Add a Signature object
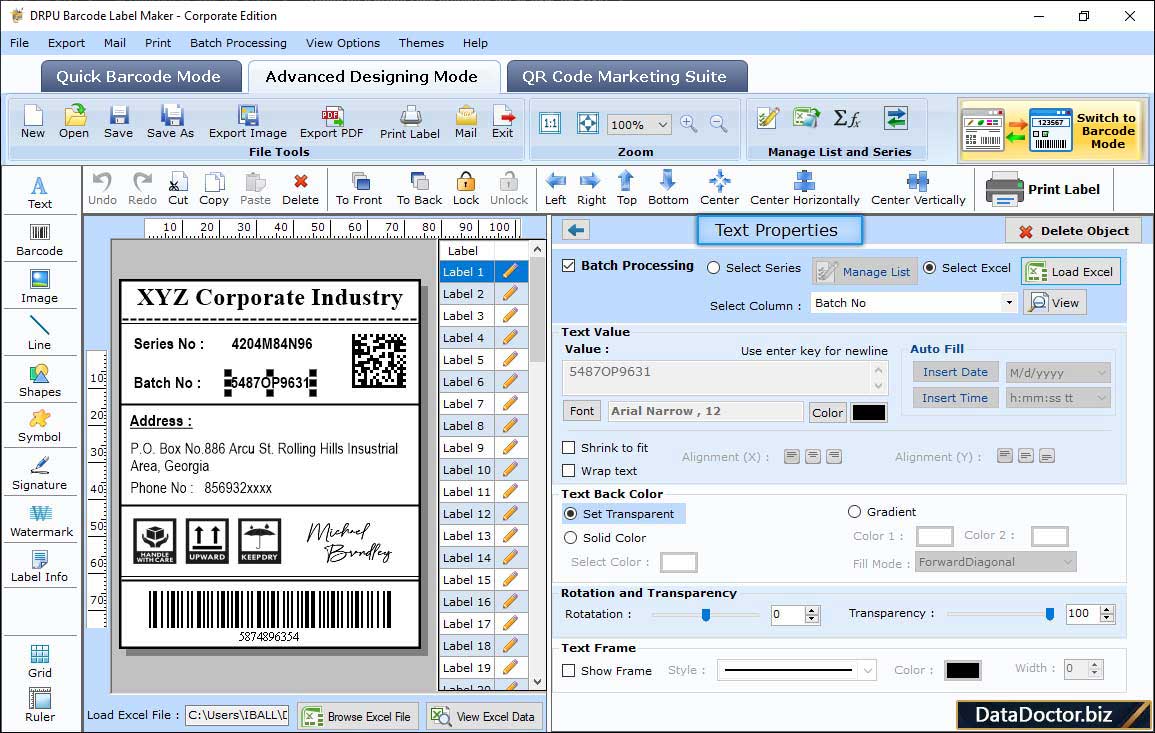Image resolution: width=1155 pixels, height=733 pixels. 40,474
